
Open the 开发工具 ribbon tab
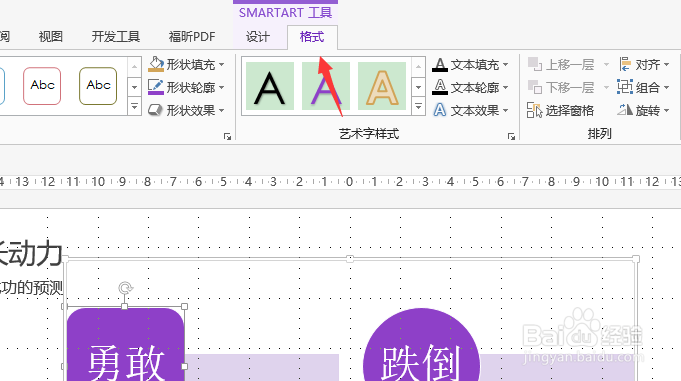pyautogui.click(x=116, y=36)
